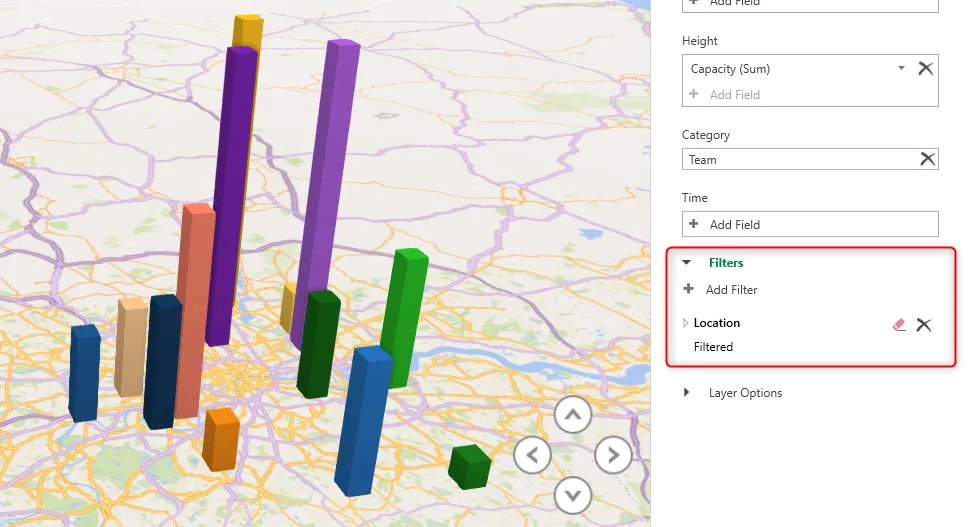Select the orange bar on the map
Screen dimensions: 974x527
tap(221, 439)
